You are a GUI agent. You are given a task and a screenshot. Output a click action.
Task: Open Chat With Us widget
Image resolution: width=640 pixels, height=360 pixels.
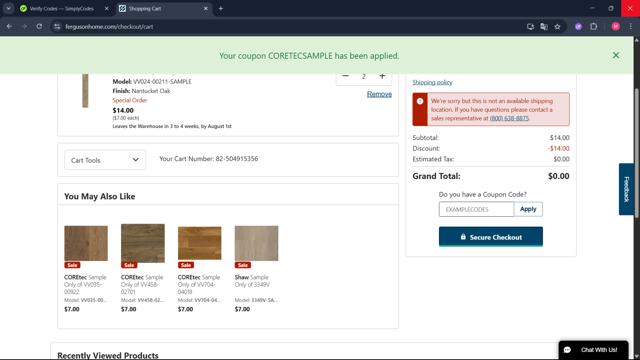[x=593, y=350]
